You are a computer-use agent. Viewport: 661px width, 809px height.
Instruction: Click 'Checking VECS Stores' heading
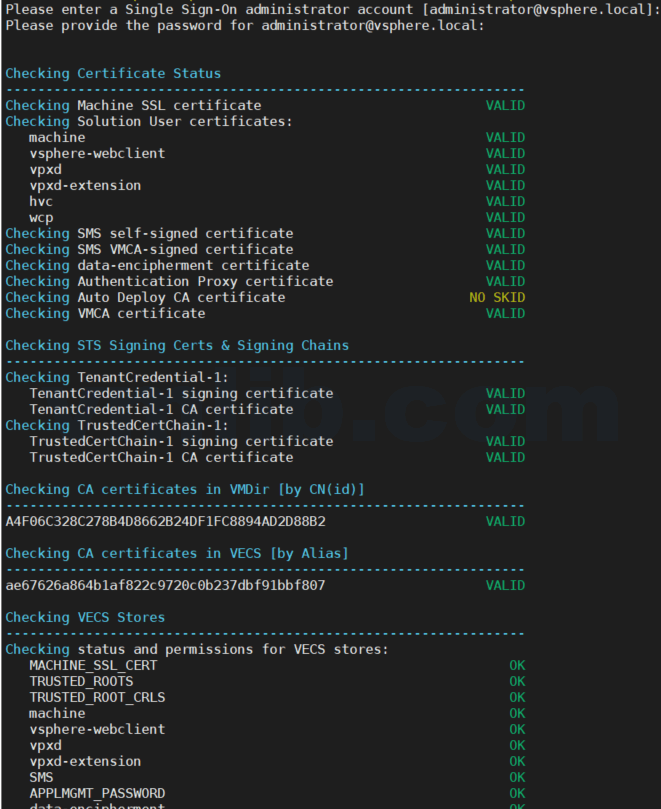(85, 617)
